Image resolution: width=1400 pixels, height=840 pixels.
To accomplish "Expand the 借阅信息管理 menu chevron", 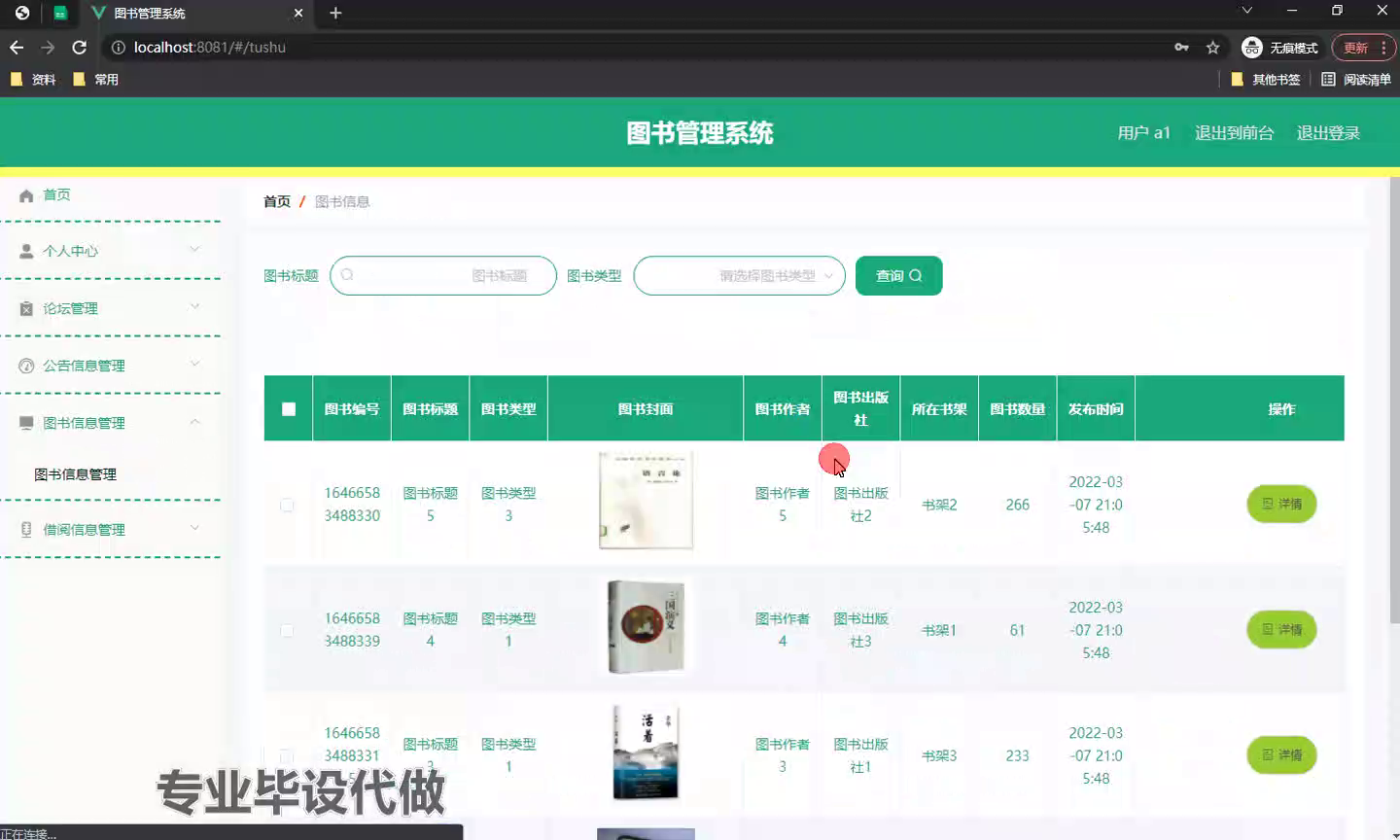I will (x=194, y=529).
